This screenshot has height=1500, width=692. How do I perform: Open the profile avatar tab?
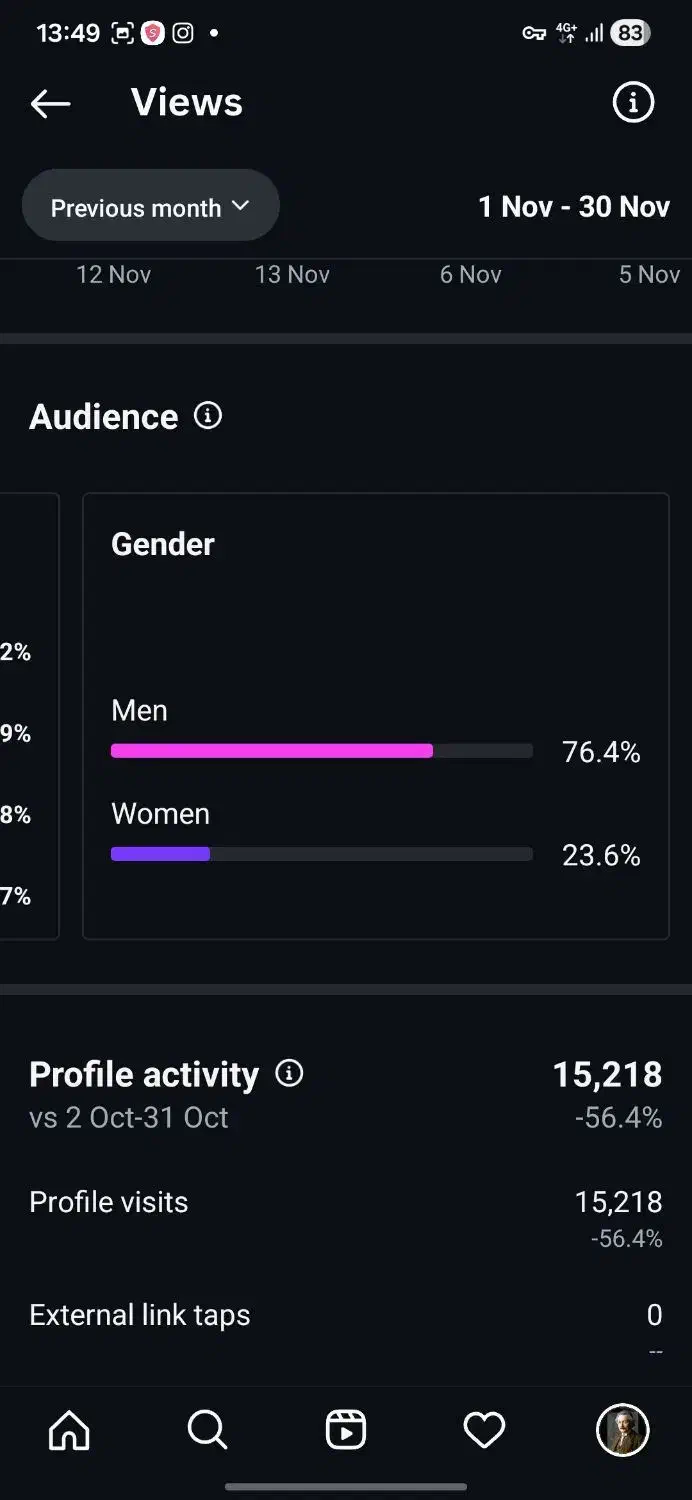(x=622, y=1430)
